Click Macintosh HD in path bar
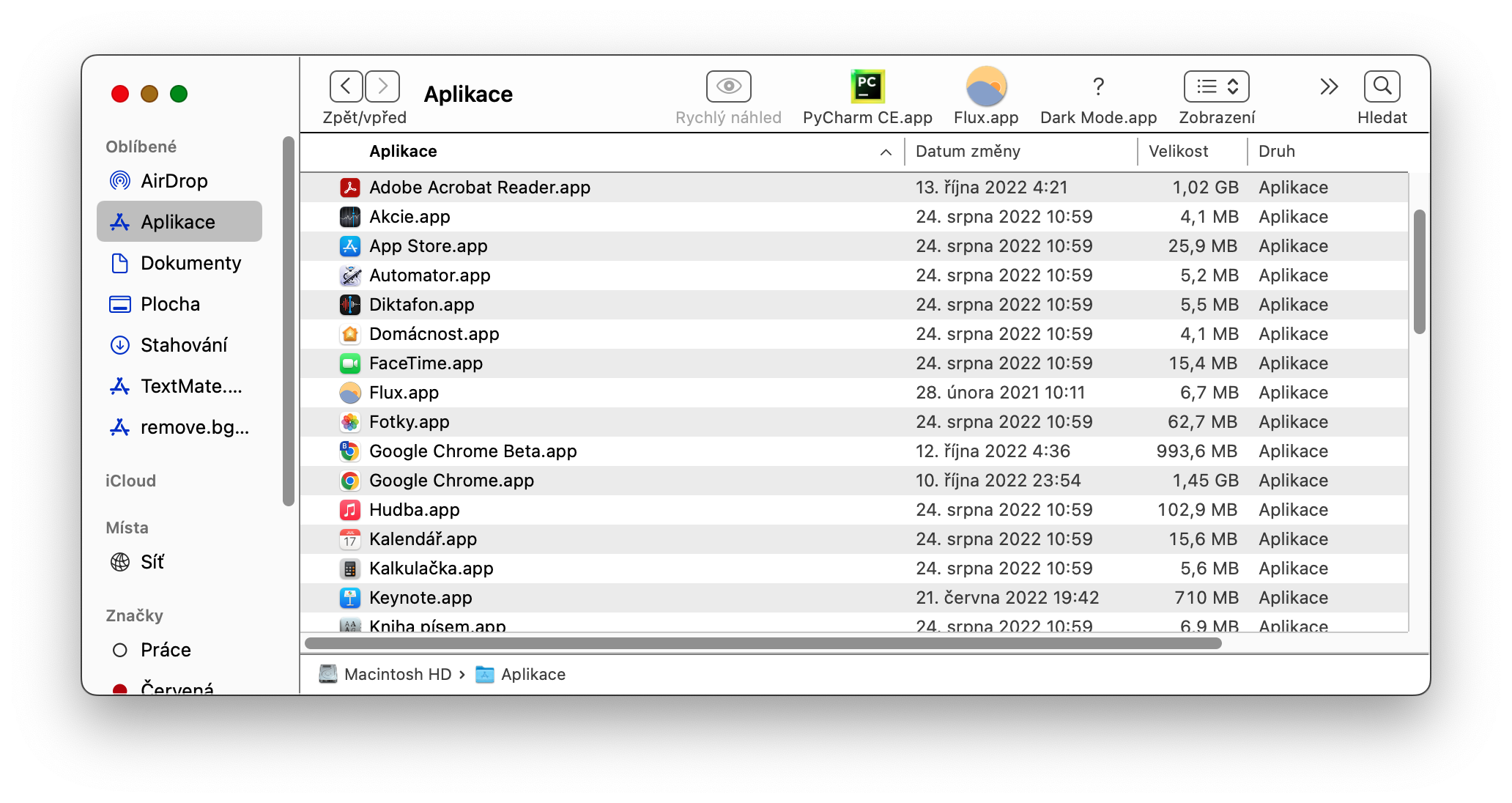 click(x=397, y=674)
